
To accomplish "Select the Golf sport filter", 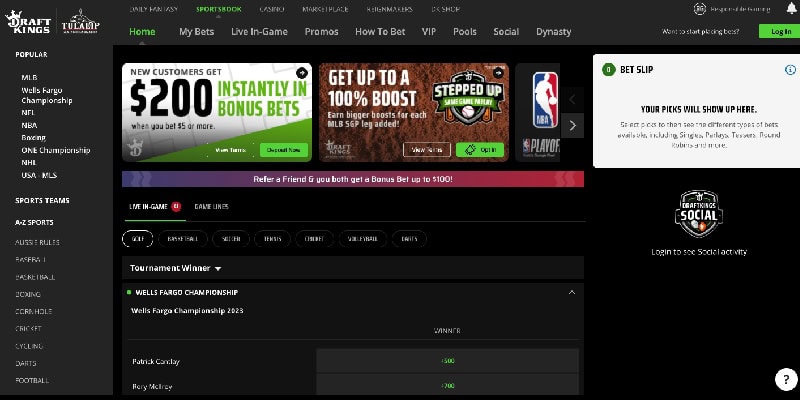I will pos(138,239).
